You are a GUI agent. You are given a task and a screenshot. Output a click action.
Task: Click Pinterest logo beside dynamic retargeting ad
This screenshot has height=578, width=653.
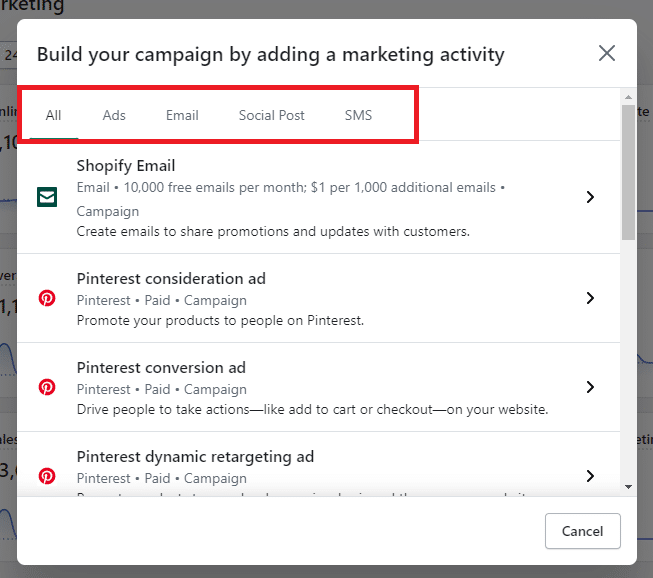47,476
